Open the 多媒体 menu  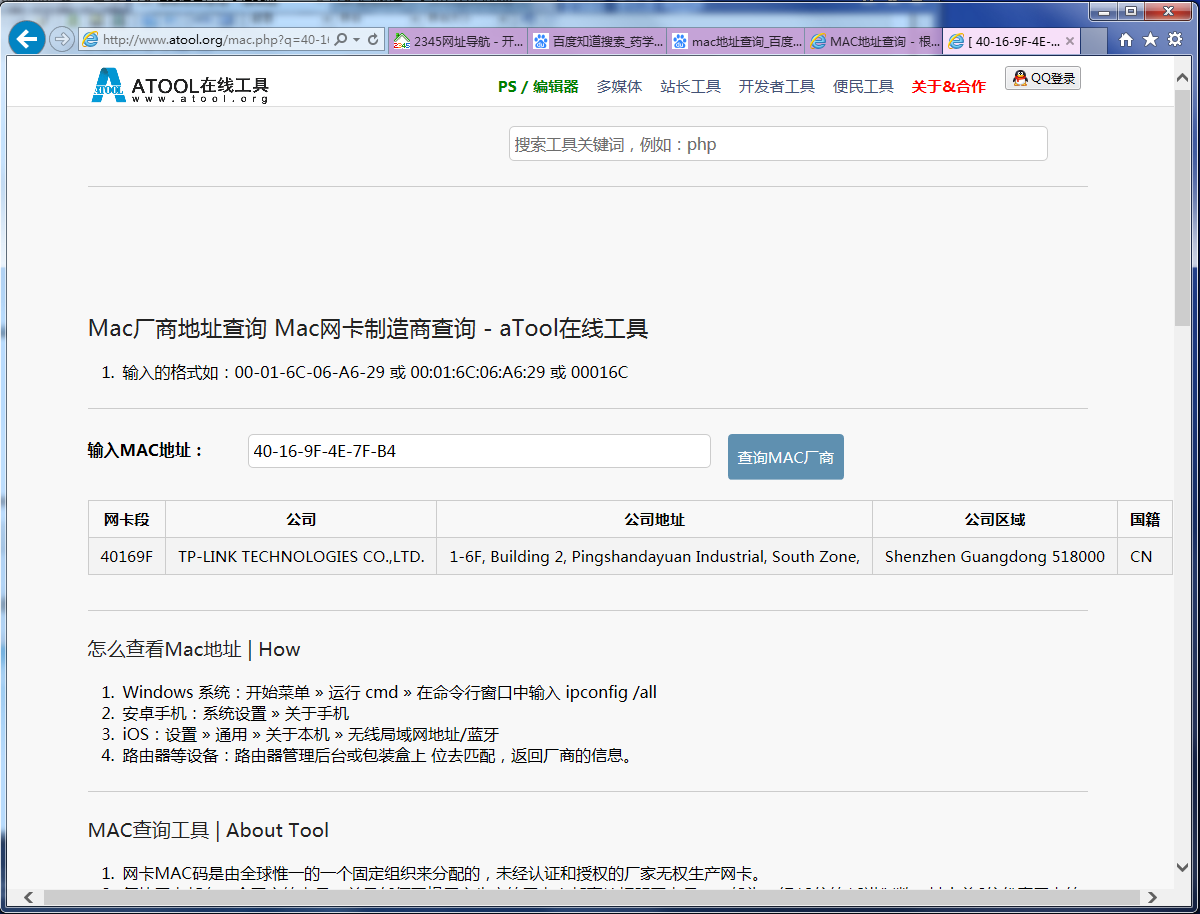(x=619, y=87)
